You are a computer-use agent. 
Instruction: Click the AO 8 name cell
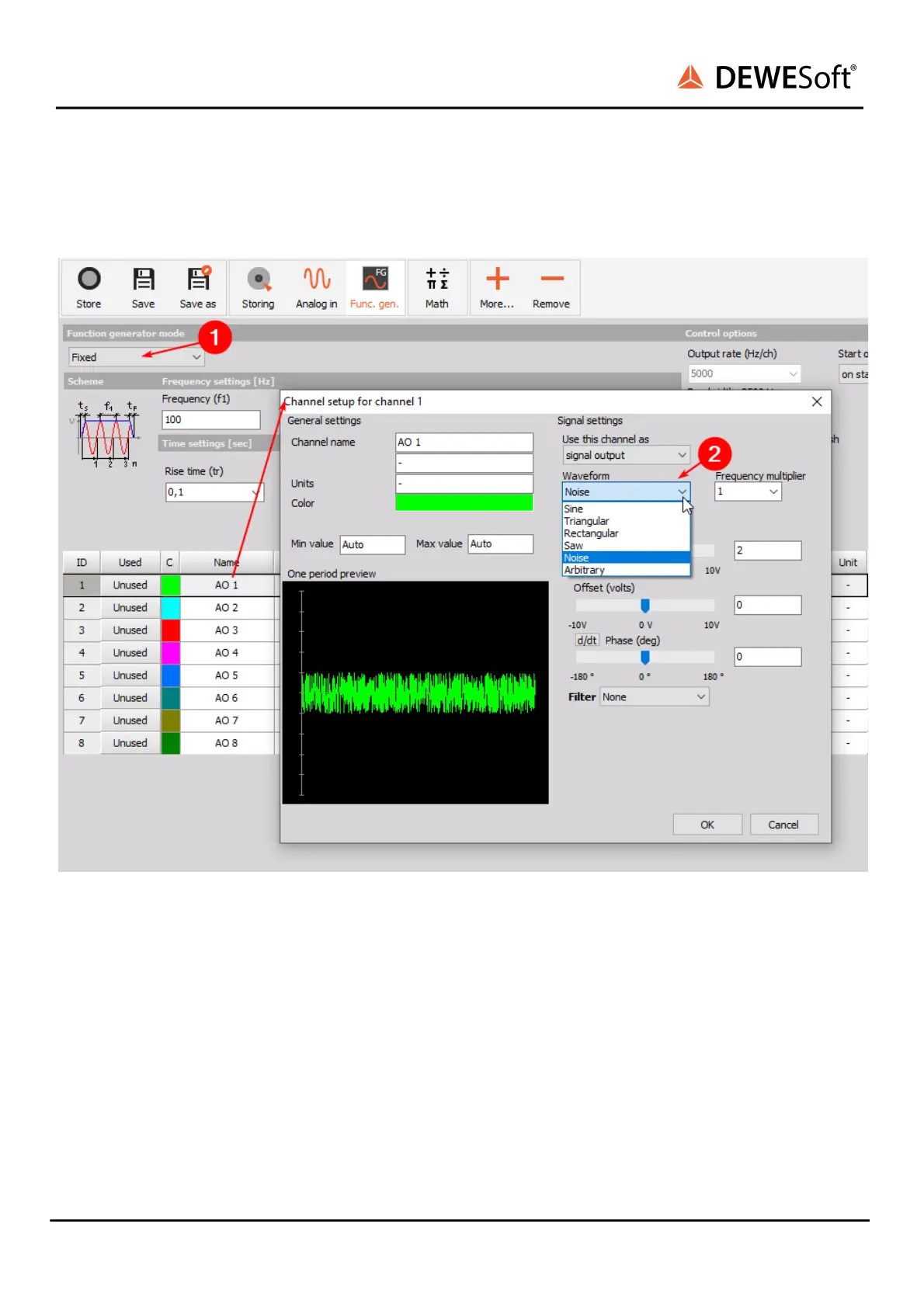click(x=227, y=743)
